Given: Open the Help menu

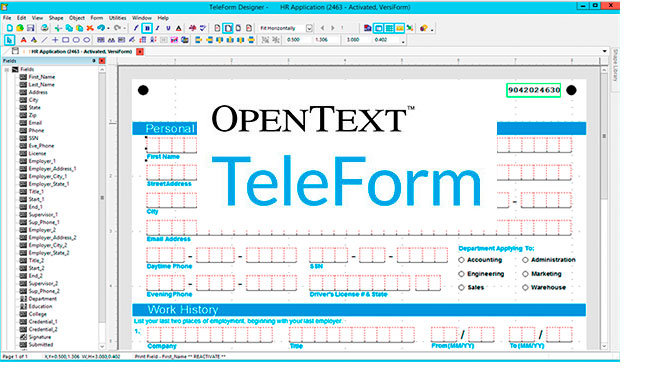Looking at the screenshot, I should [x=163, y=18].
